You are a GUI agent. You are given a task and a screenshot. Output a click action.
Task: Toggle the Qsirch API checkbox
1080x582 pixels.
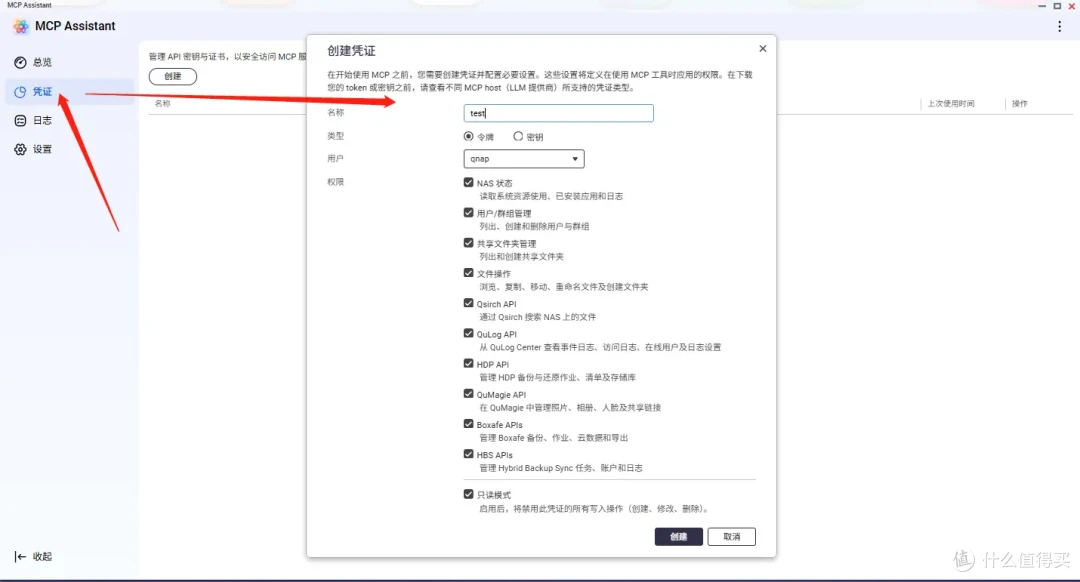click(468, 303)
